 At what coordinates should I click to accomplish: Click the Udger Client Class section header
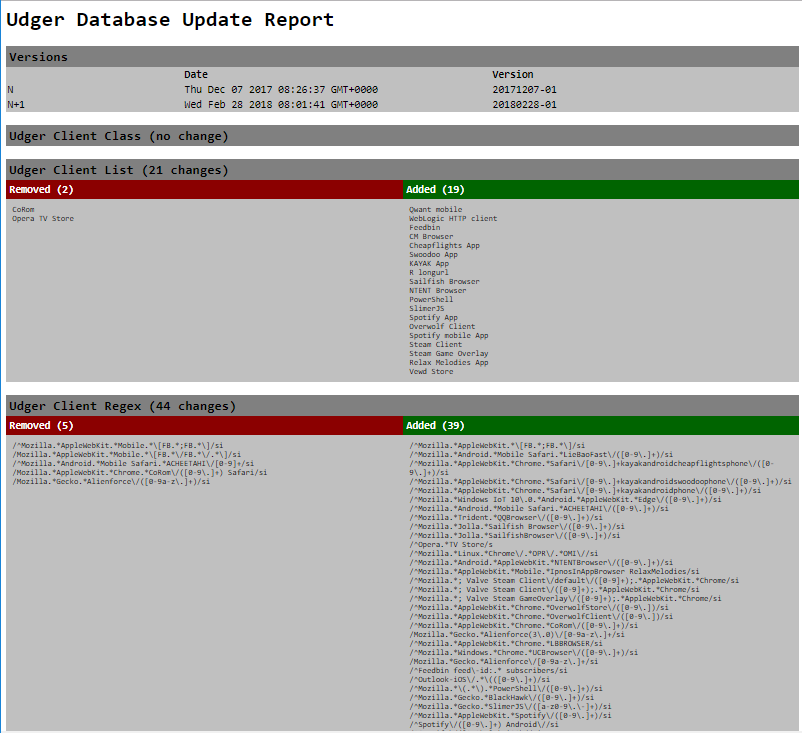pyautogui.click(x=118, y=136)
